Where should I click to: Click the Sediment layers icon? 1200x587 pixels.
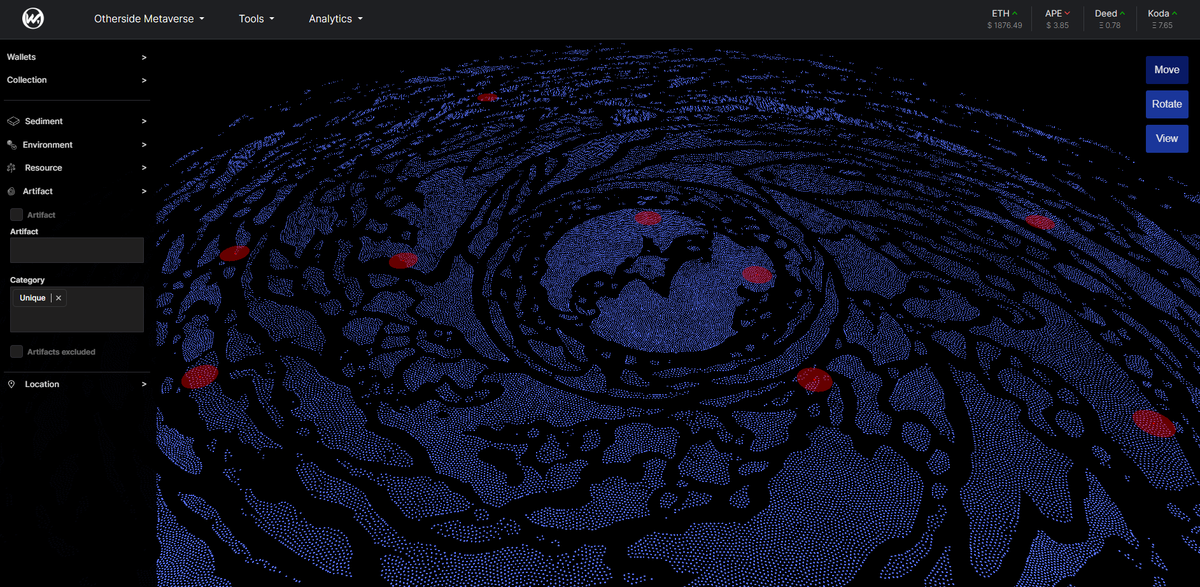coord(13,121)
